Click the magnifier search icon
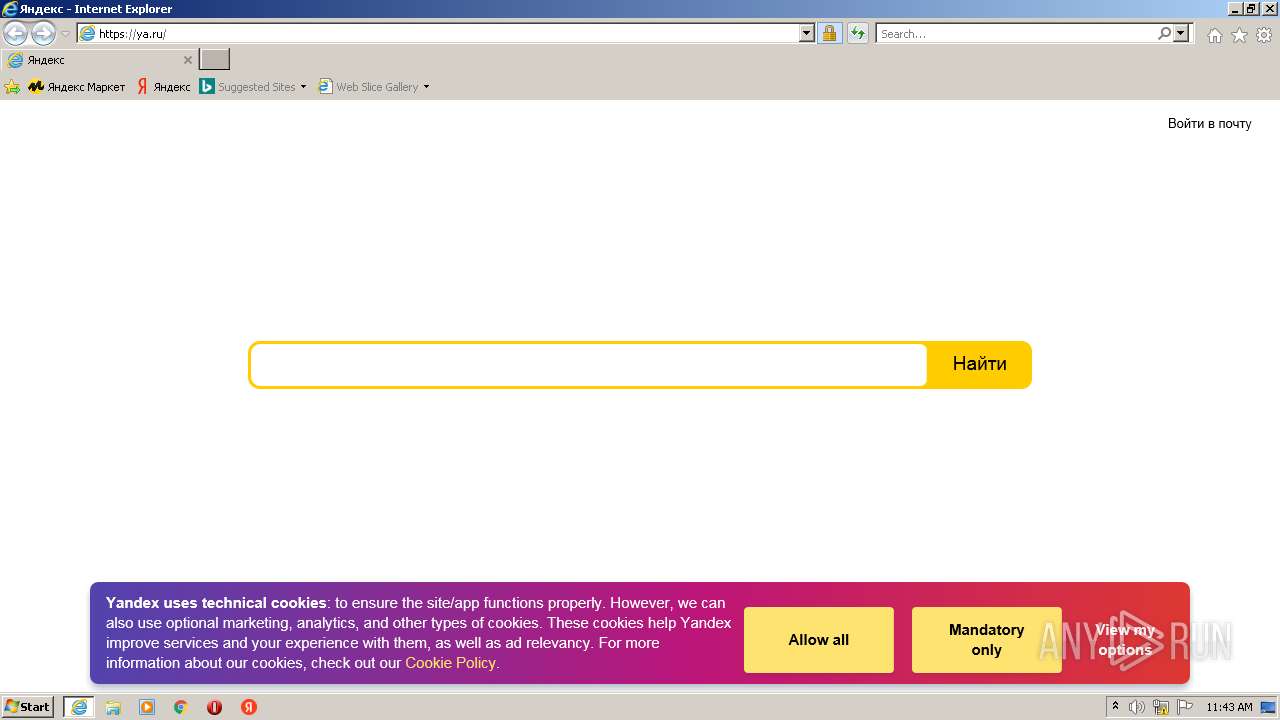This screenshot has height=720, width=1280. click(1164, 33)
